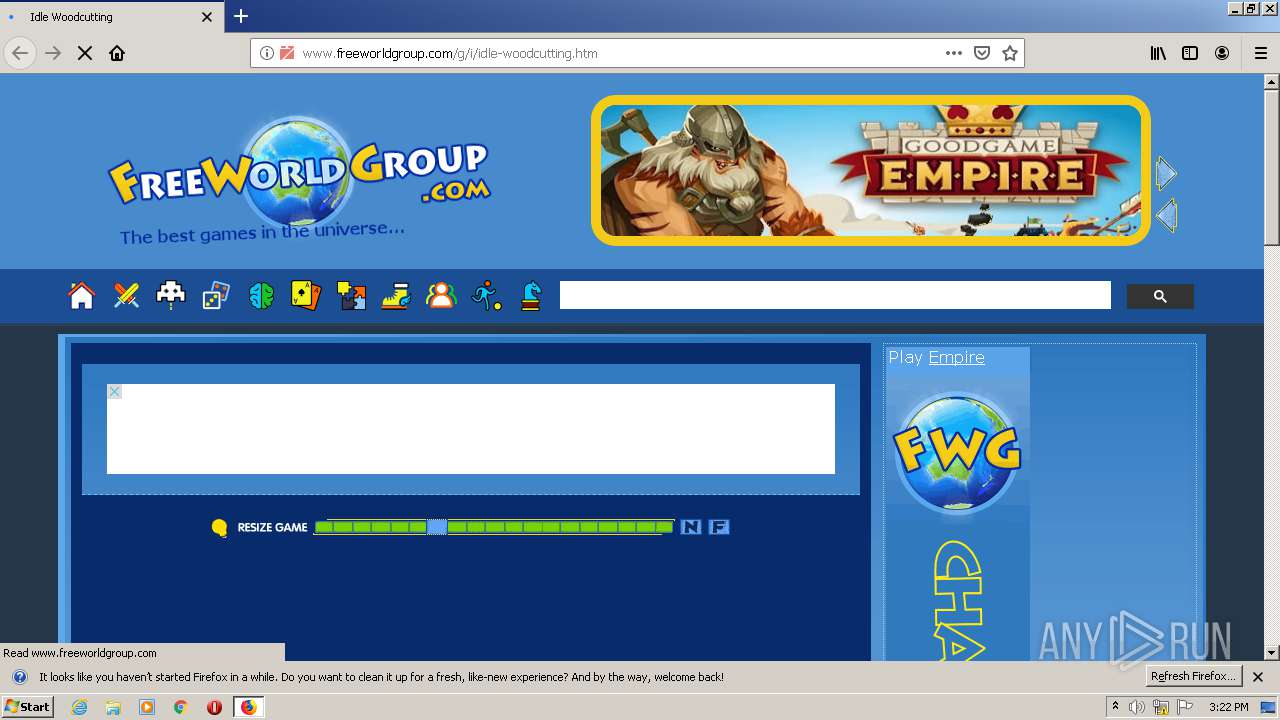
Task: Click the FWG globe sidebar image
Action: click(x=957, y=452)
